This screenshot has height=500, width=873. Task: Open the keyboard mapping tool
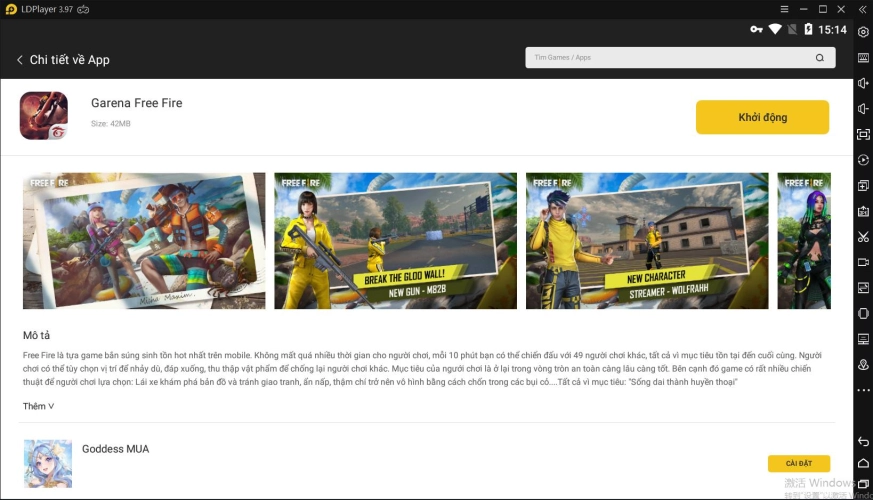pos(863,58)
